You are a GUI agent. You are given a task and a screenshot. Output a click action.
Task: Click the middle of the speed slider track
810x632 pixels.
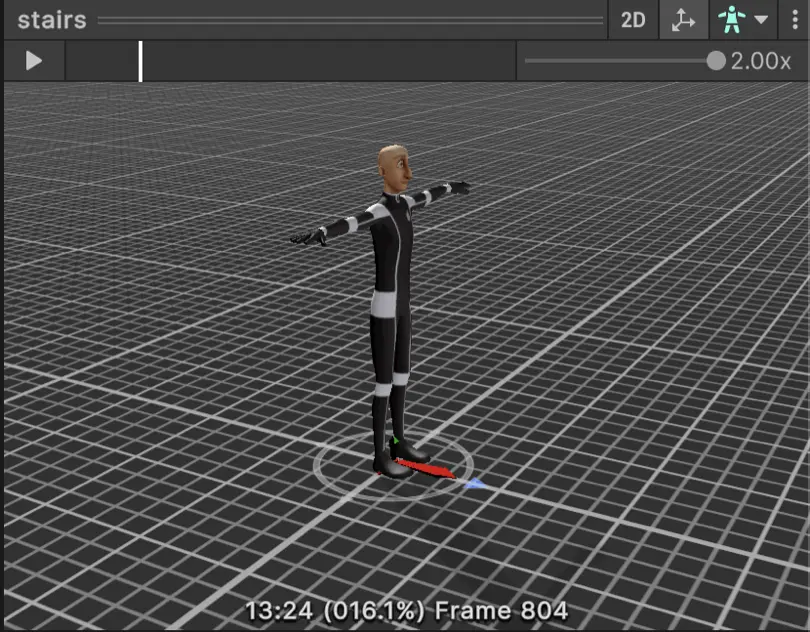coord(620,61)
